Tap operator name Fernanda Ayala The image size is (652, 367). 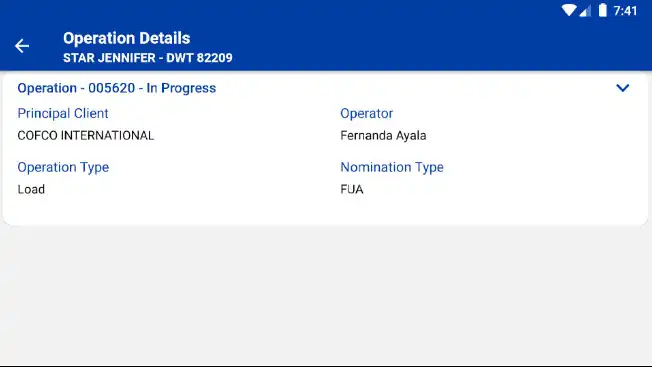[x=383, y=135]
